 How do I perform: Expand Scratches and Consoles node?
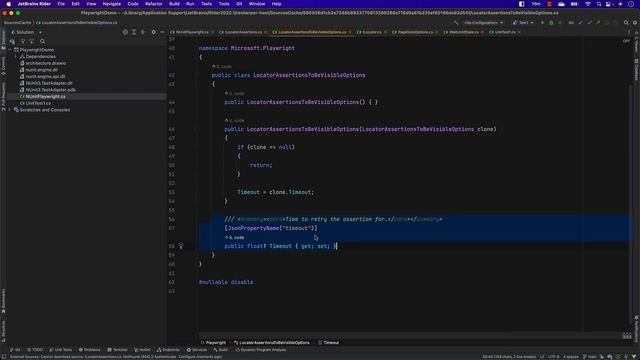coord(10,110)
